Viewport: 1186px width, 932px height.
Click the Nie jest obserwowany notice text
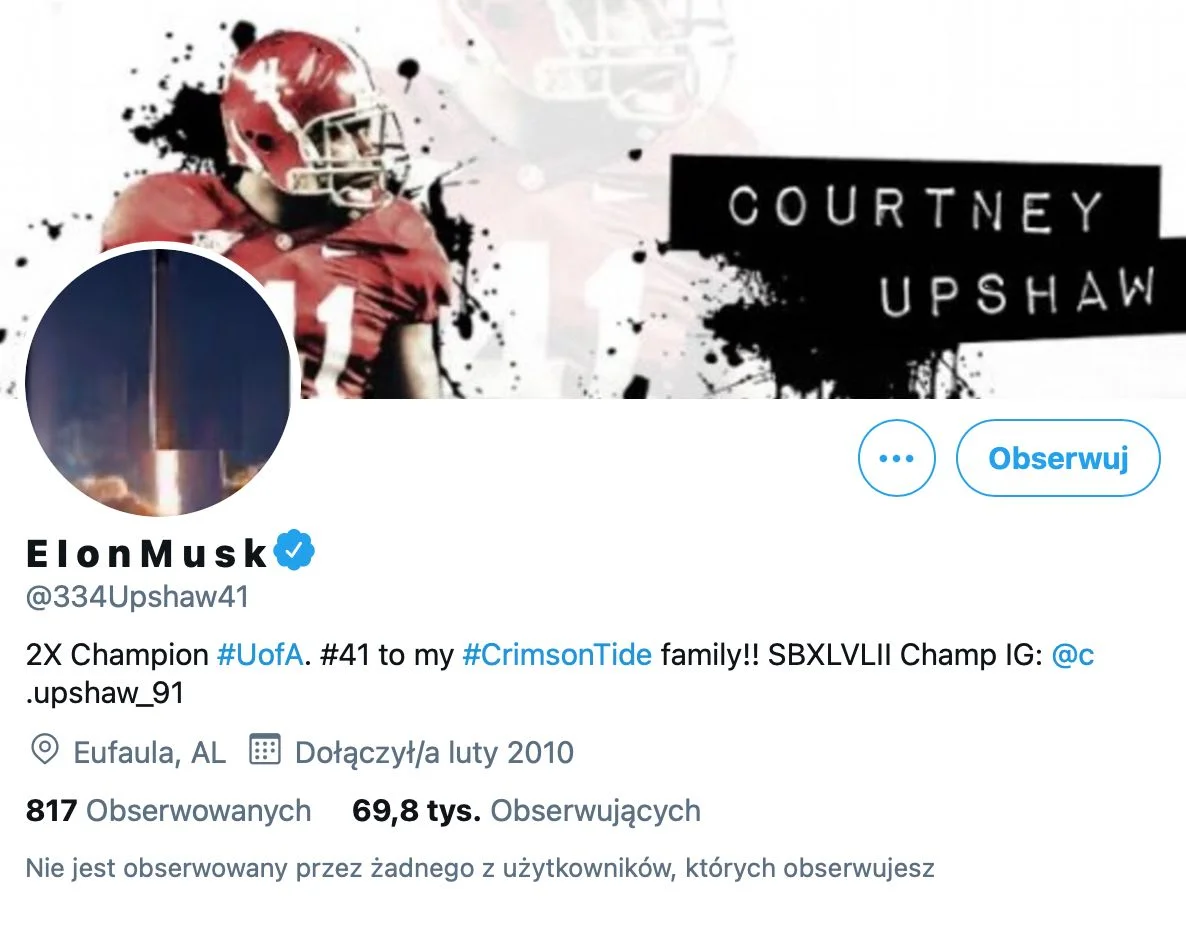[480, 868]
